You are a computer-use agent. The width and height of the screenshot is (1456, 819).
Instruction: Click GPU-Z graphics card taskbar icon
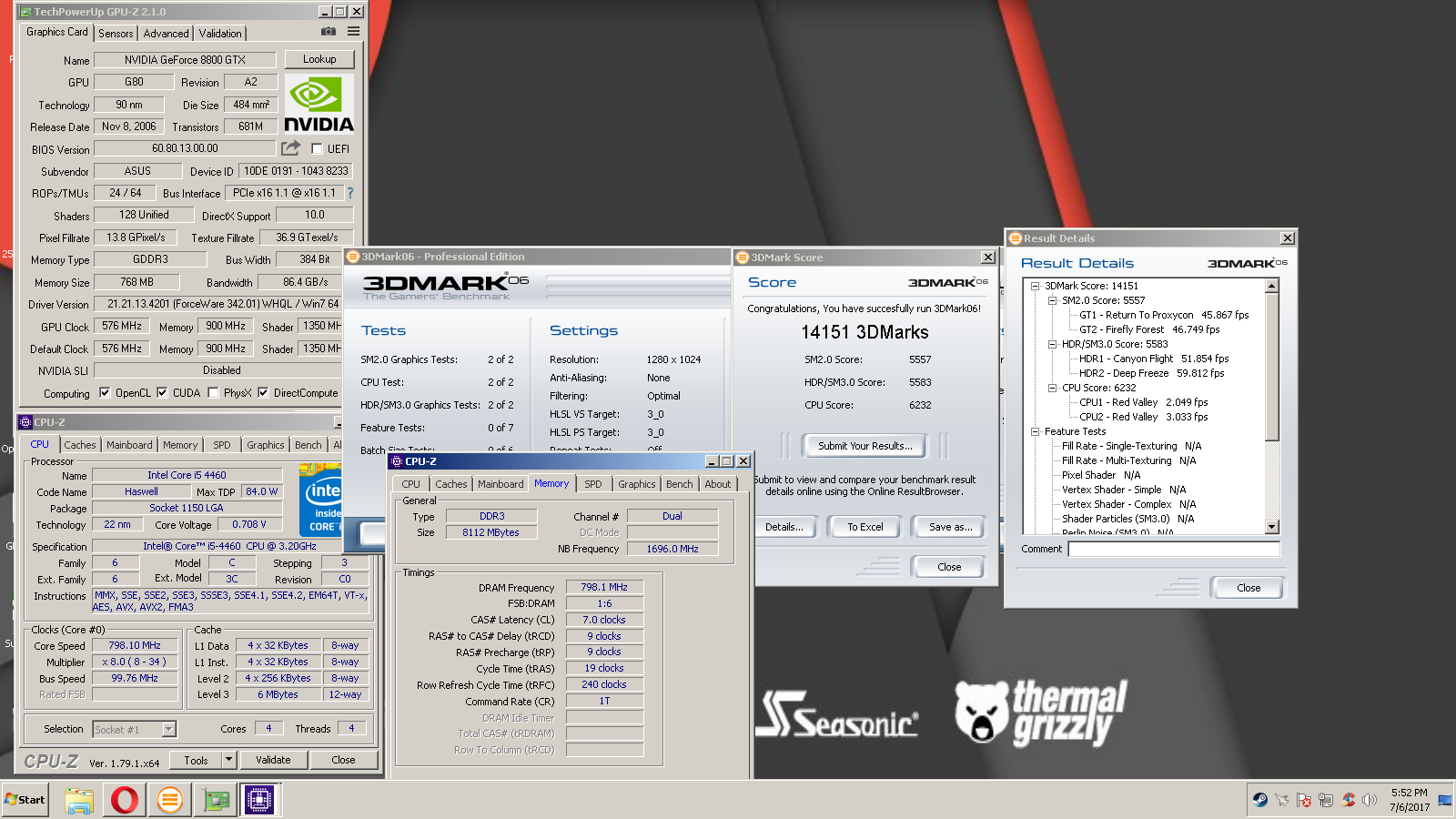tap(216, 800)
